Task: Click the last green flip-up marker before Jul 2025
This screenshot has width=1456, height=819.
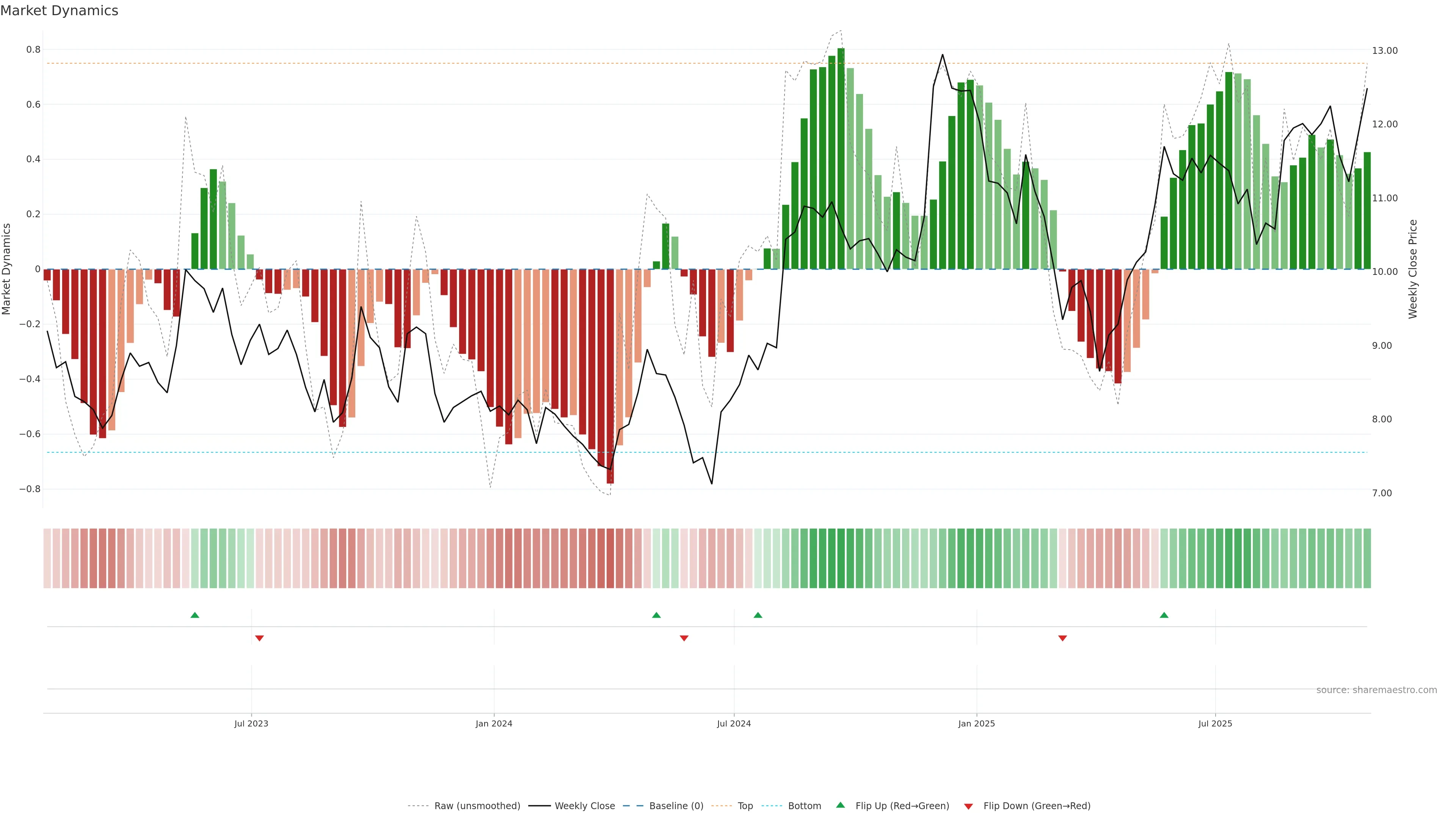Action: 1164,615
